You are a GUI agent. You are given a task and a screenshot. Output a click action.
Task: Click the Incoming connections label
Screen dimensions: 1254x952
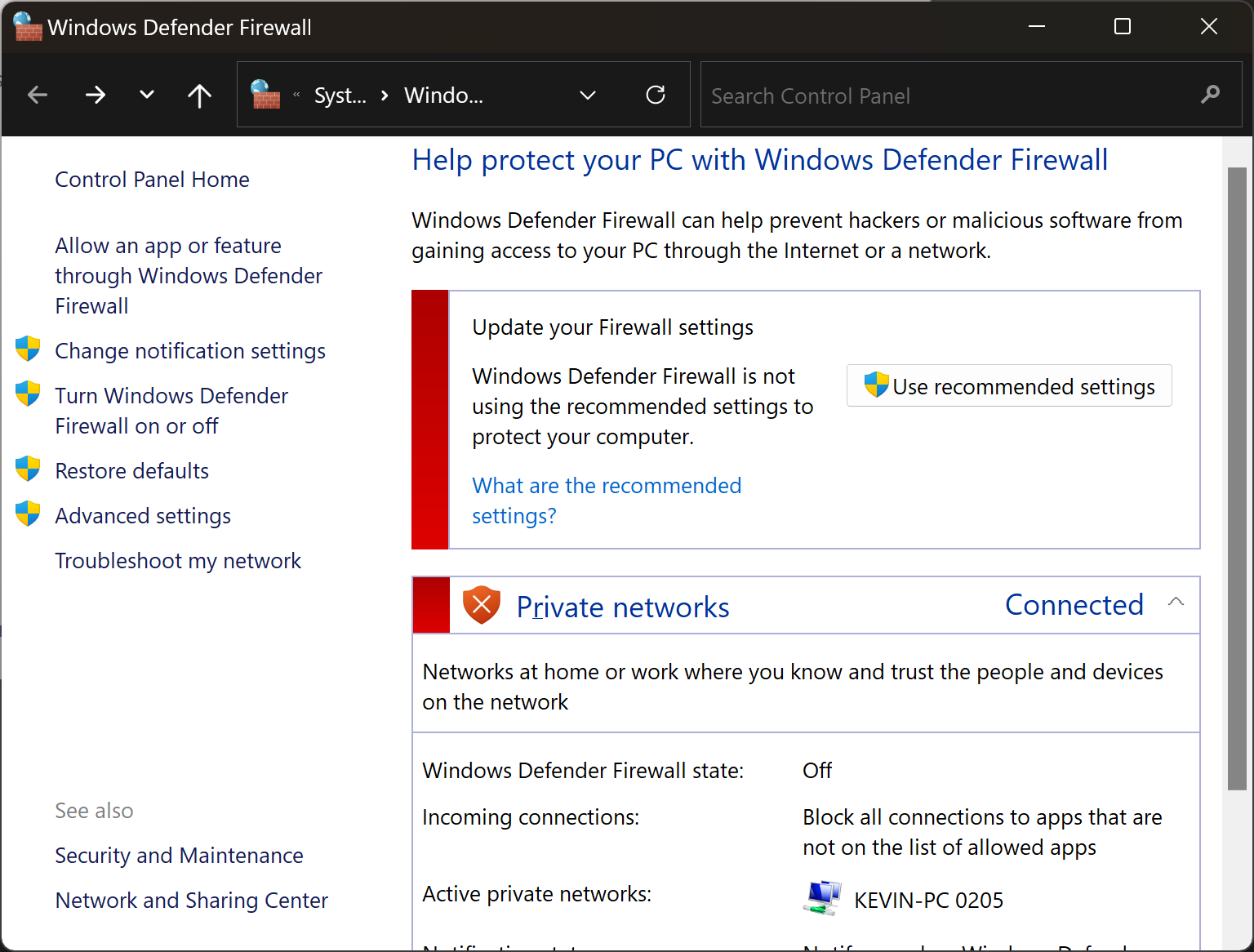(531, 817)
